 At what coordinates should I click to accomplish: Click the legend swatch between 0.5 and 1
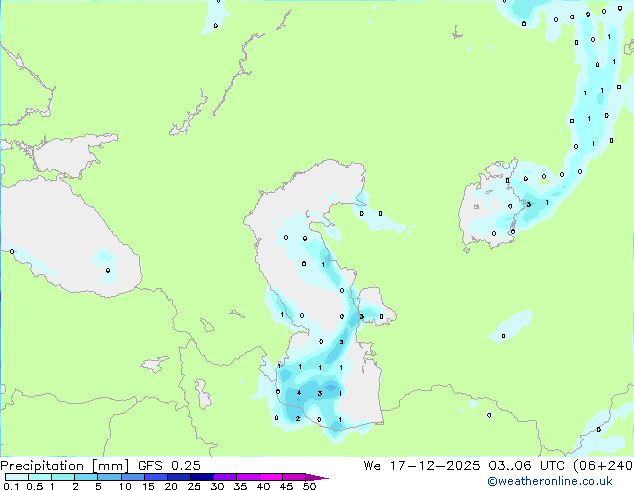point(40,477)
